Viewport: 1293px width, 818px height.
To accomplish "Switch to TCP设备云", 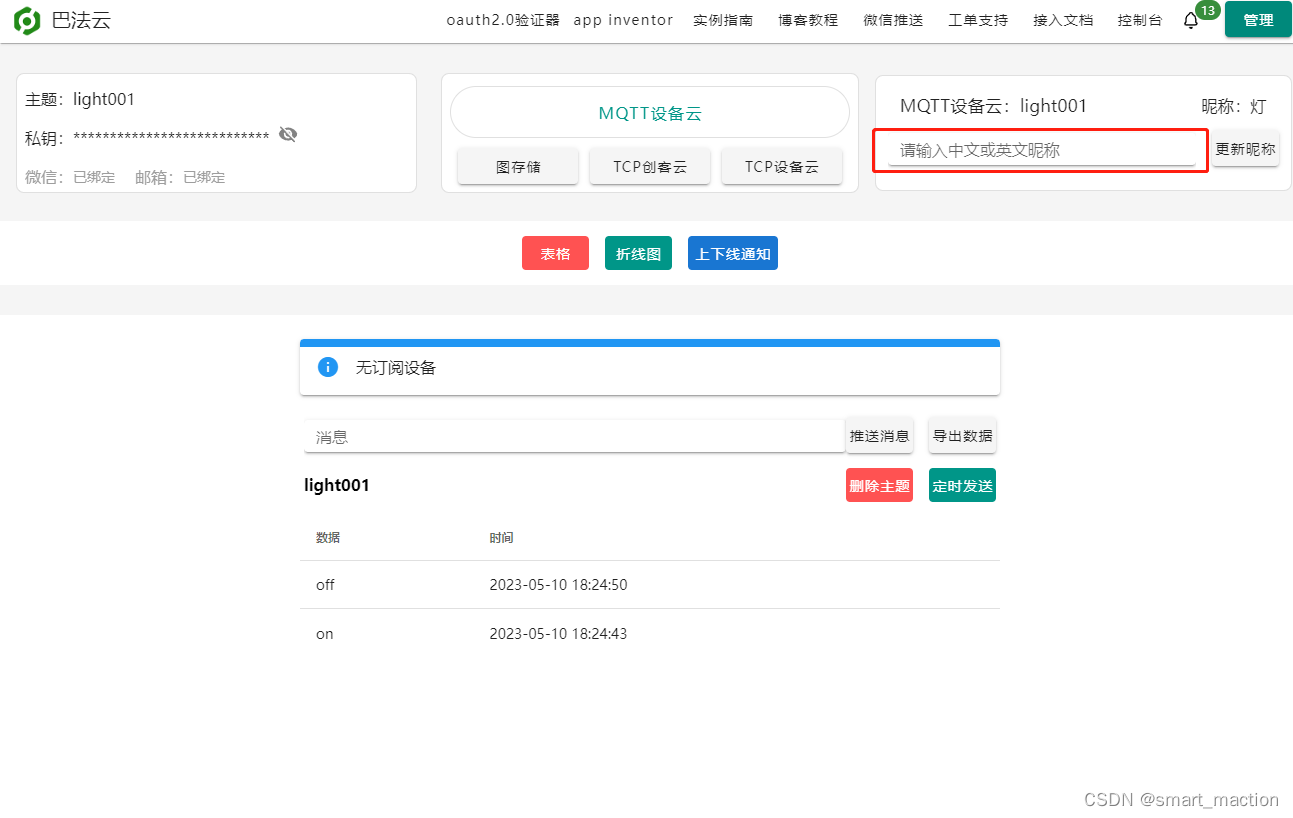I will coord(782,167).
